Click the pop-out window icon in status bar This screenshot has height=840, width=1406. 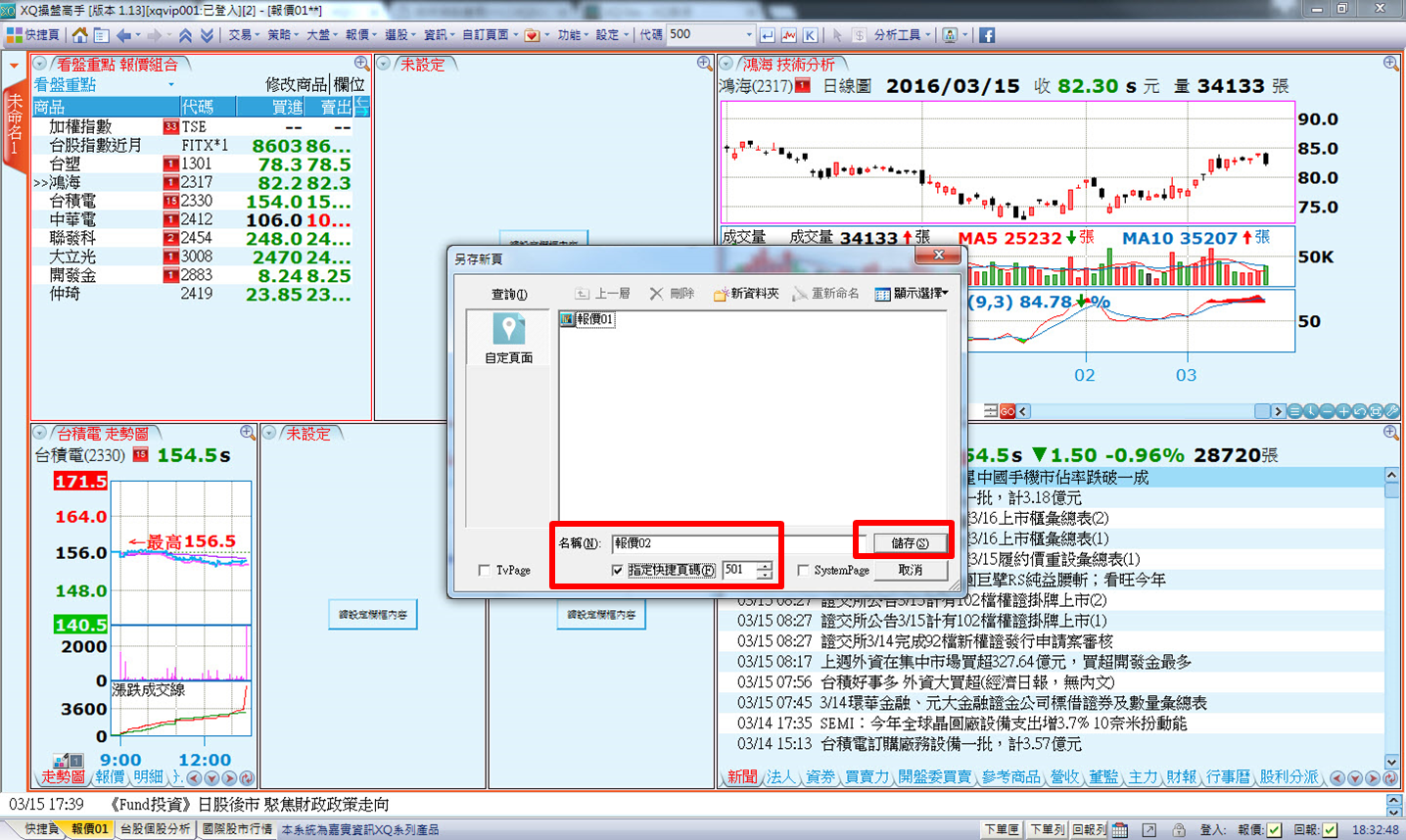[1149, 830]
